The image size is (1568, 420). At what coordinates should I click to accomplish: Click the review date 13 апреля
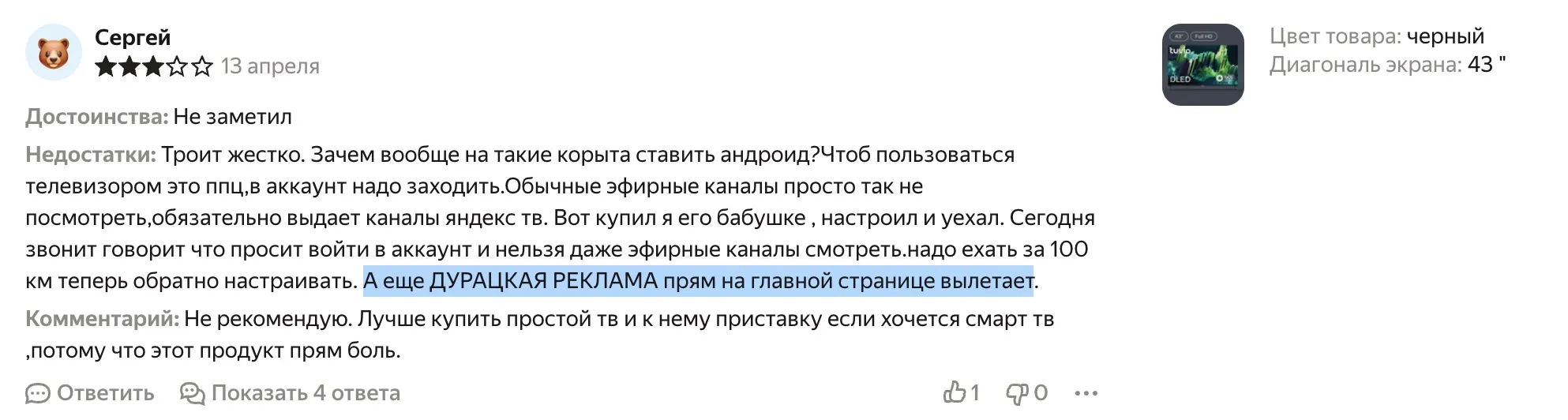coord(270,66)
